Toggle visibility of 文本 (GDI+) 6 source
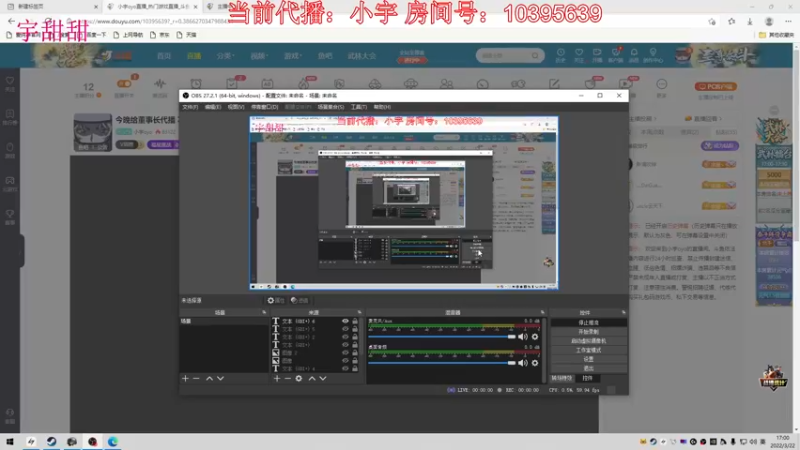800x450 pixels. pos(345,321)
